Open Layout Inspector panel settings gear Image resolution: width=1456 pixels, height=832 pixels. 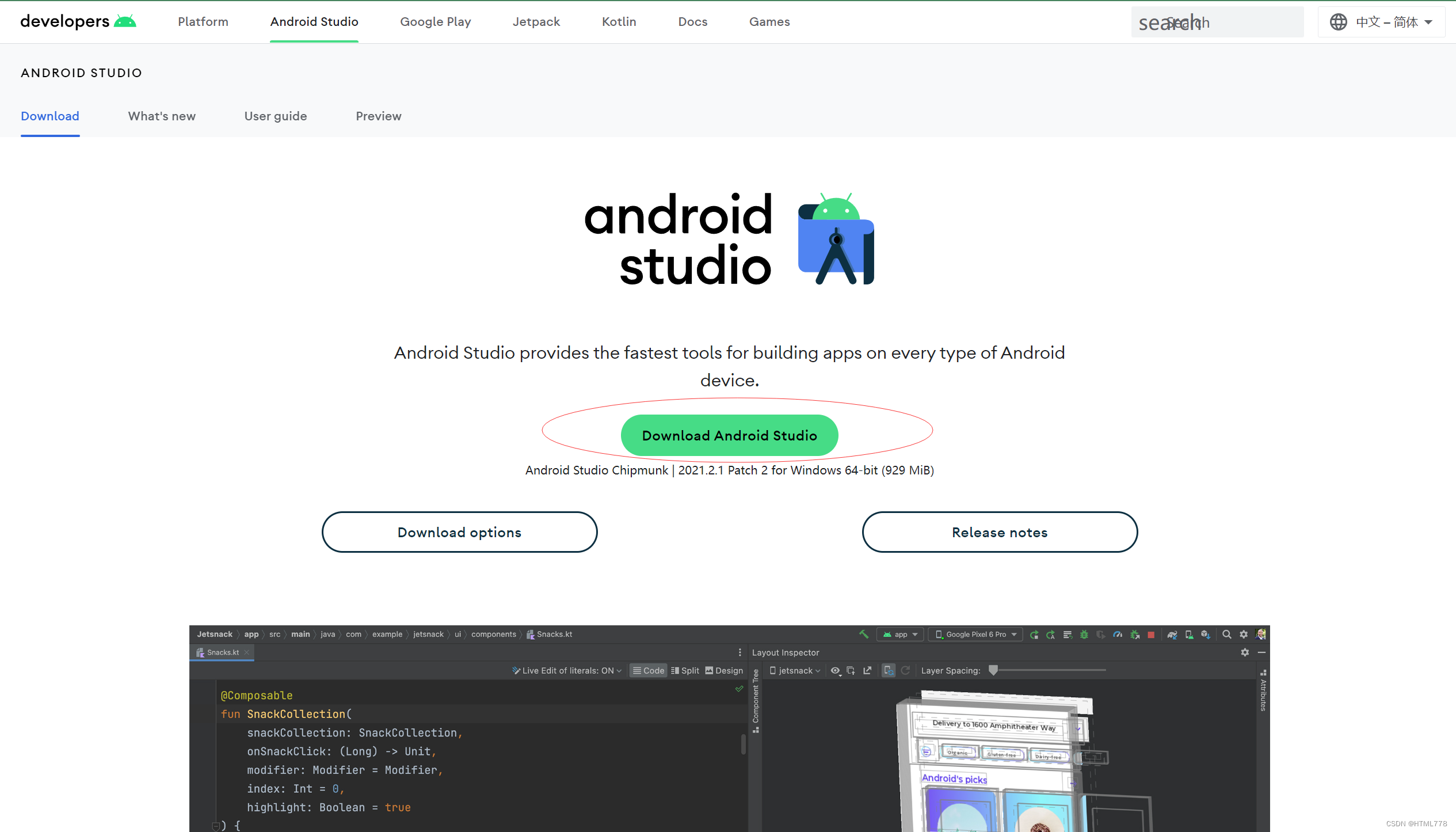1245,652
